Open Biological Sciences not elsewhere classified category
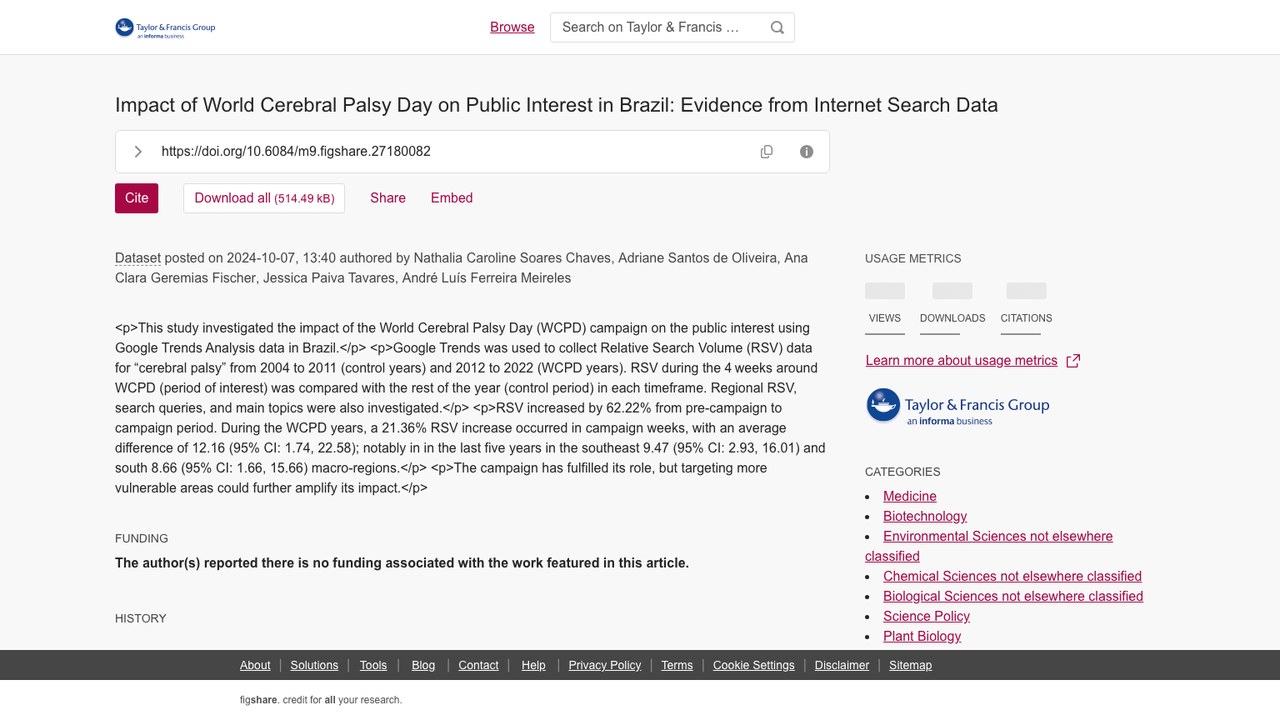1280x720 pixels. 1013,596
